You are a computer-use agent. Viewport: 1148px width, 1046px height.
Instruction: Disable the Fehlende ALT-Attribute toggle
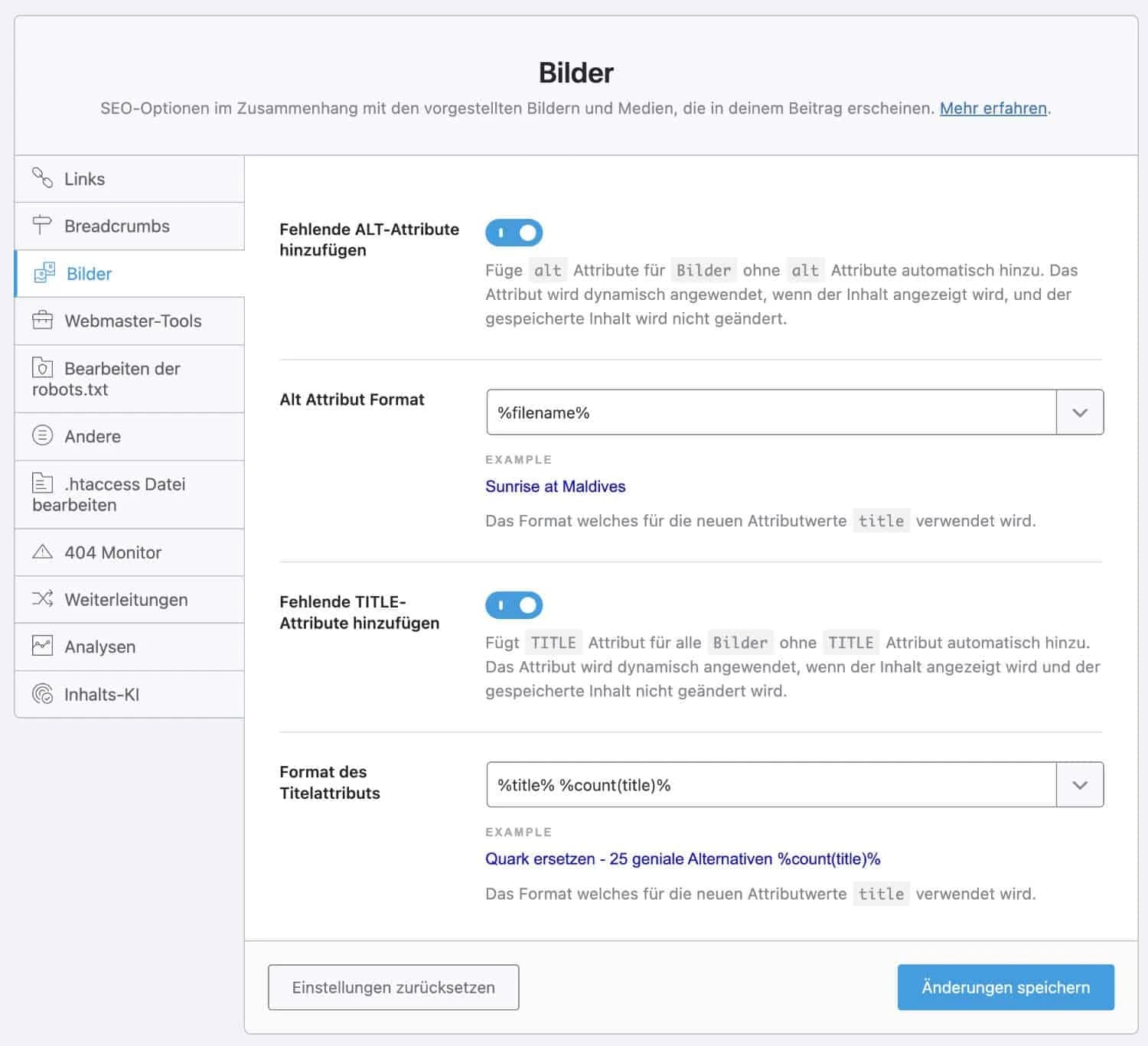[514, 233]
